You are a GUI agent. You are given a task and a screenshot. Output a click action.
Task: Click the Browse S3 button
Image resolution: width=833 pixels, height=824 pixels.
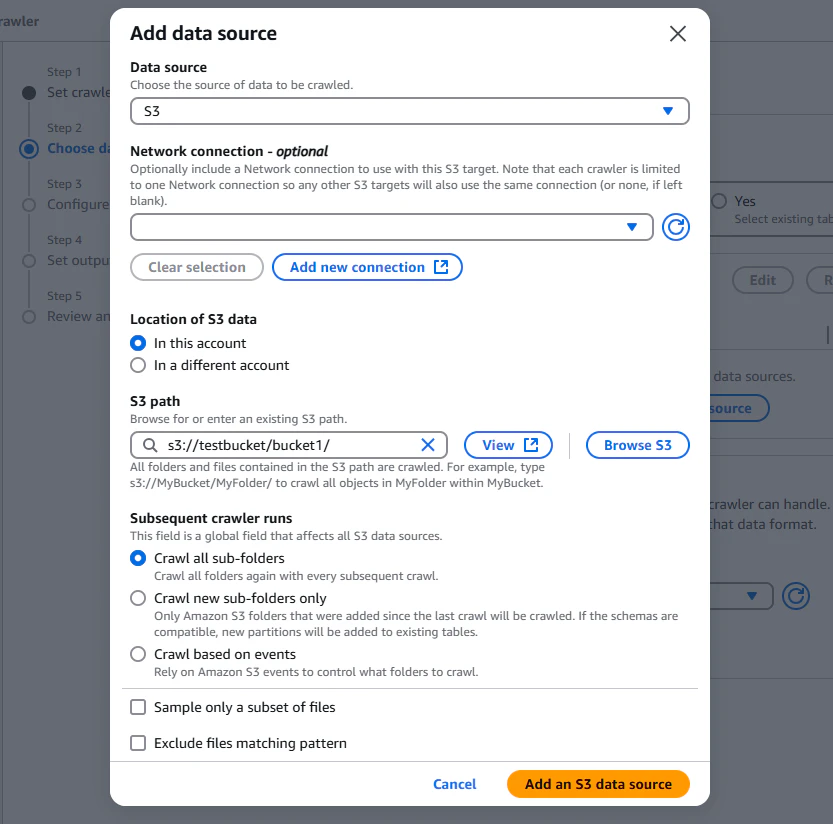point(638,445)
